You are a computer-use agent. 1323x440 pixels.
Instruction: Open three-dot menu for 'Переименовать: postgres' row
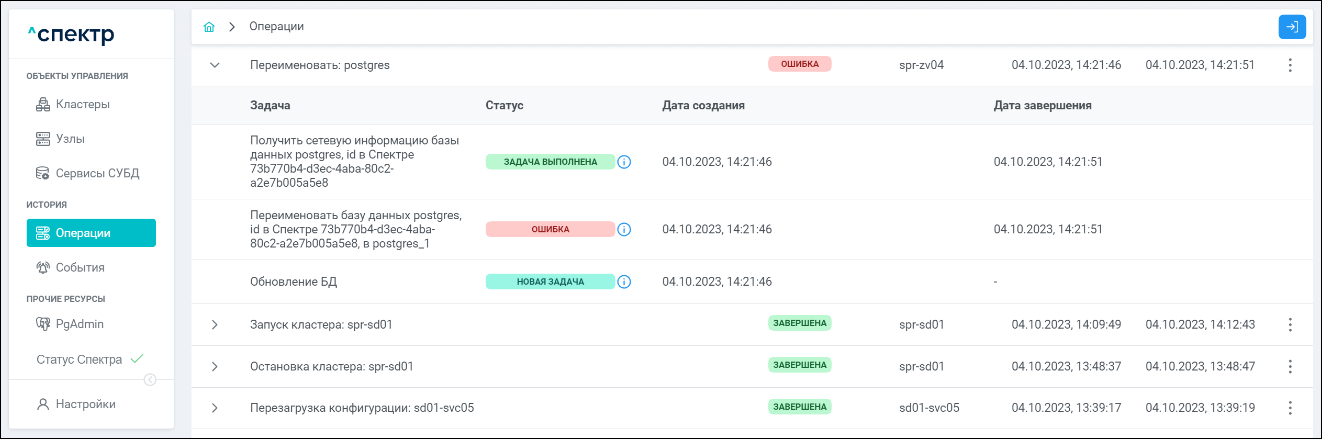[1290, 65]
